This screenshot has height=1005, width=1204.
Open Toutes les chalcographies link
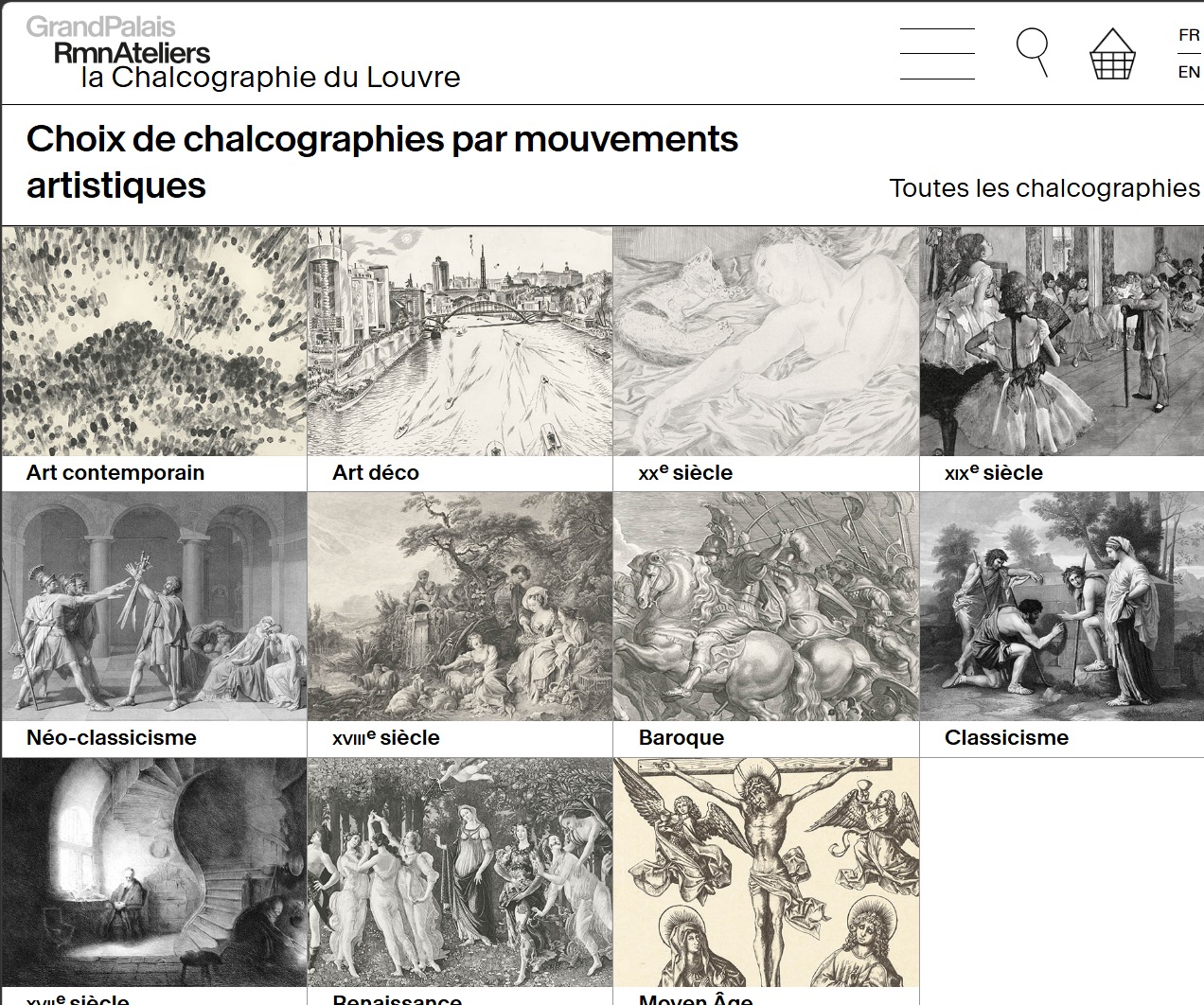point(1044,187)
